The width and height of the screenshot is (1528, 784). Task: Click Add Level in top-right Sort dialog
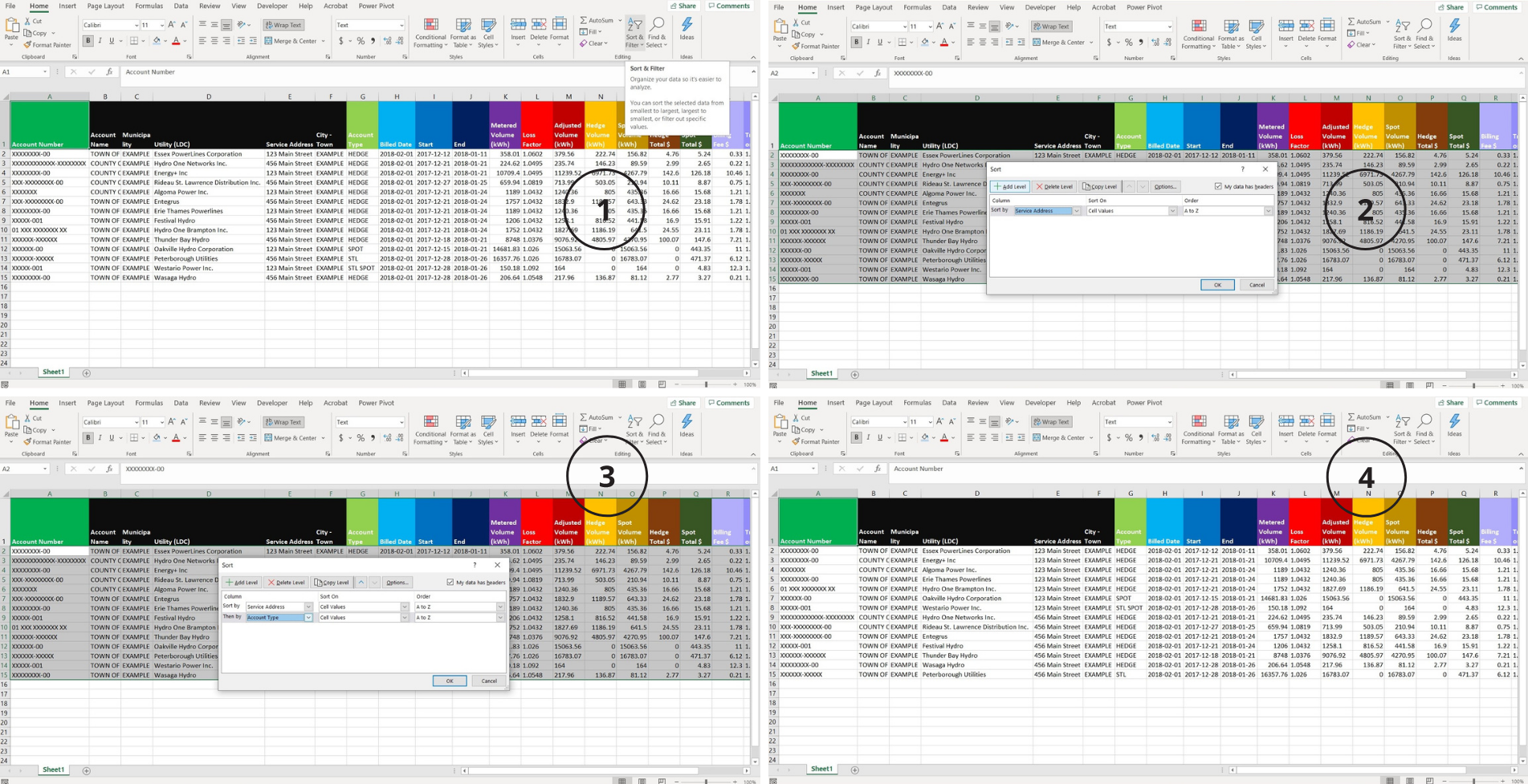coord(1010,186)
